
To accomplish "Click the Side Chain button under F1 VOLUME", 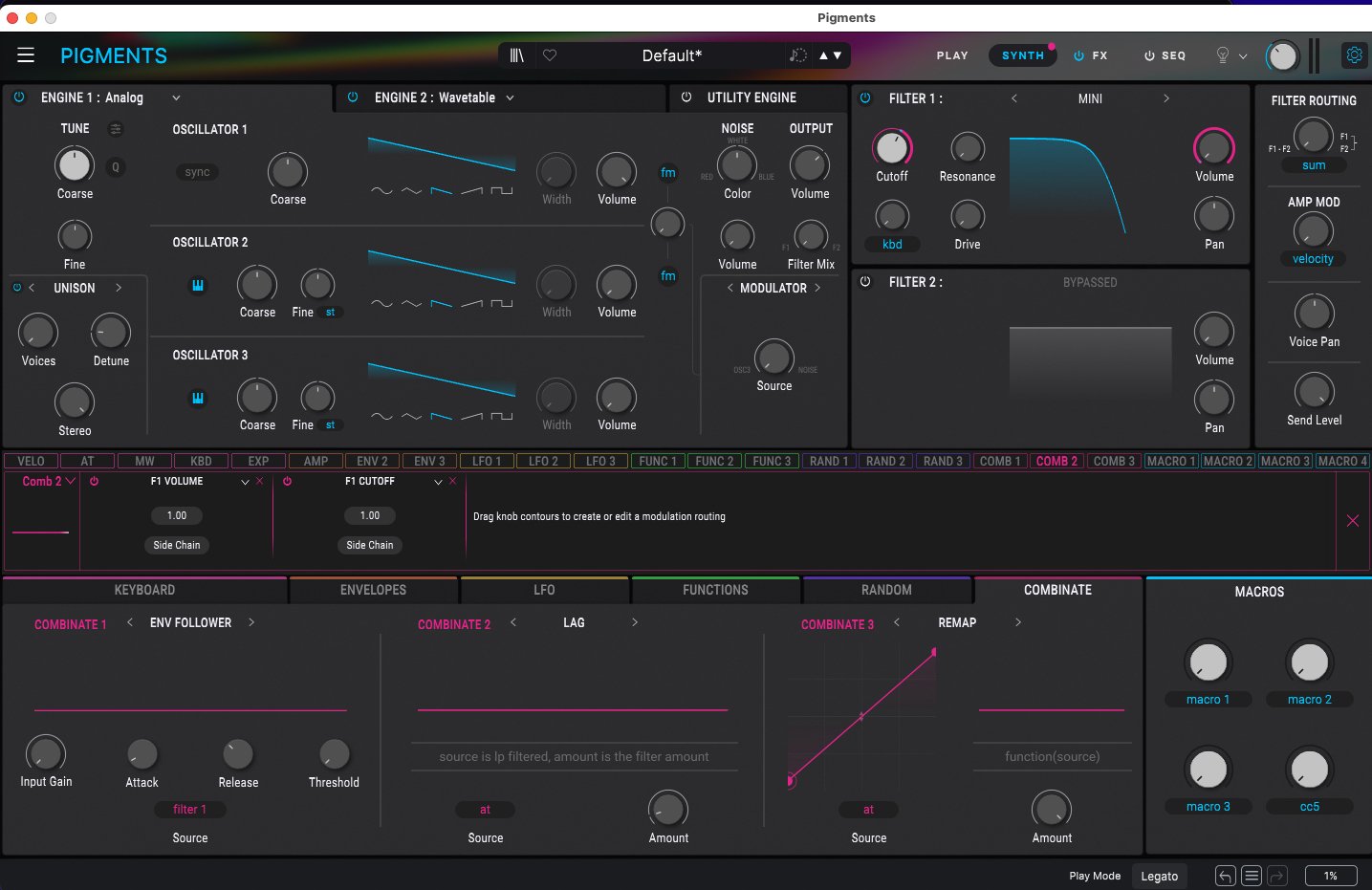I will pos(176,545).
